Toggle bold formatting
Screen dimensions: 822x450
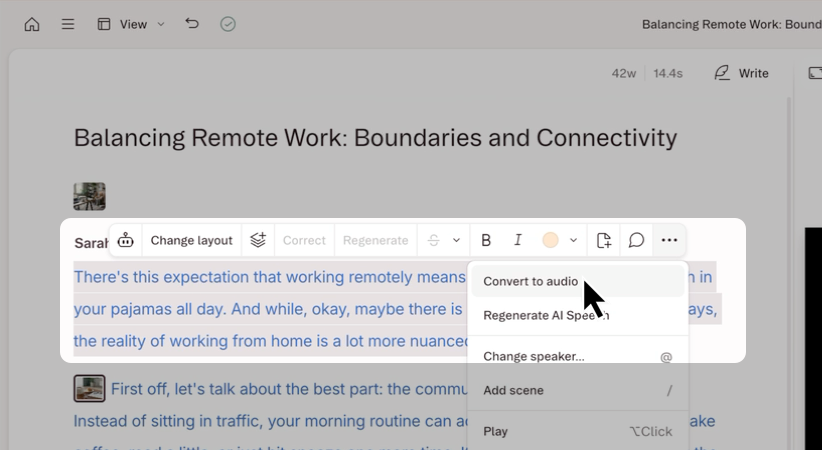coord(486,240)
